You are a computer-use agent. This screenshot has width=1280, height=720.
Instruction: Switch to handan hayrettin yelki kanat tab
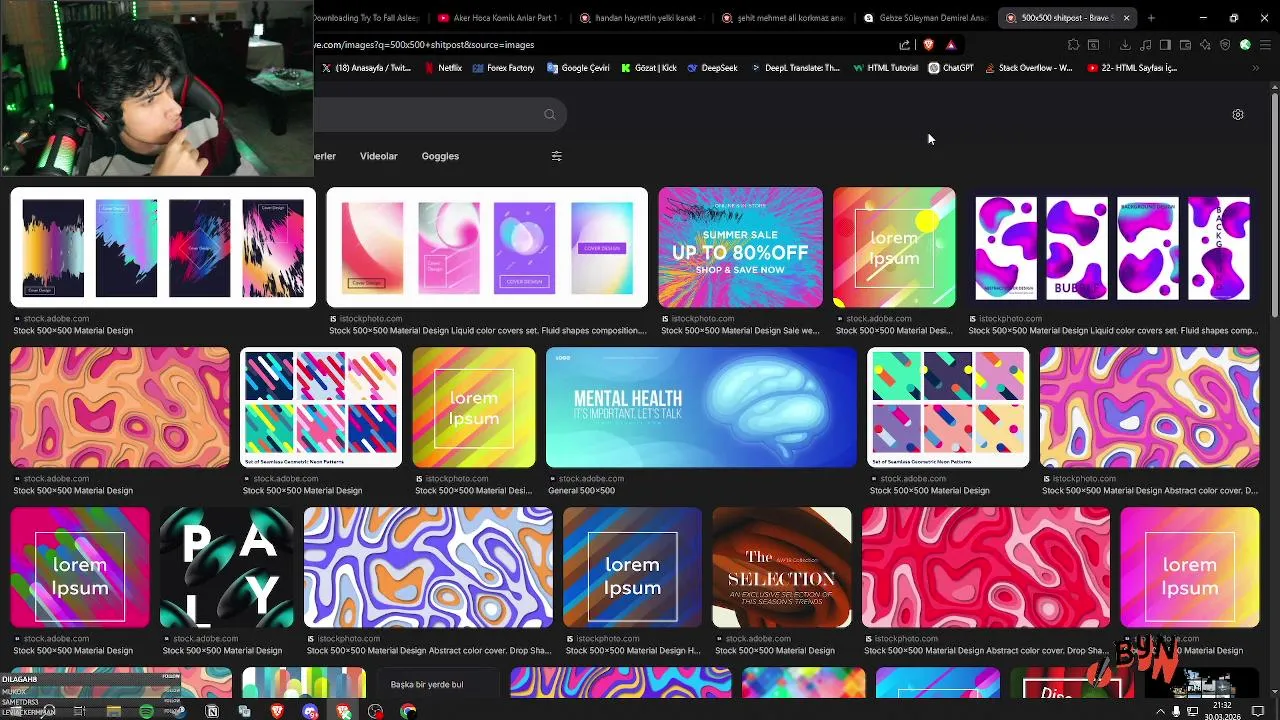tap(640, 18)
